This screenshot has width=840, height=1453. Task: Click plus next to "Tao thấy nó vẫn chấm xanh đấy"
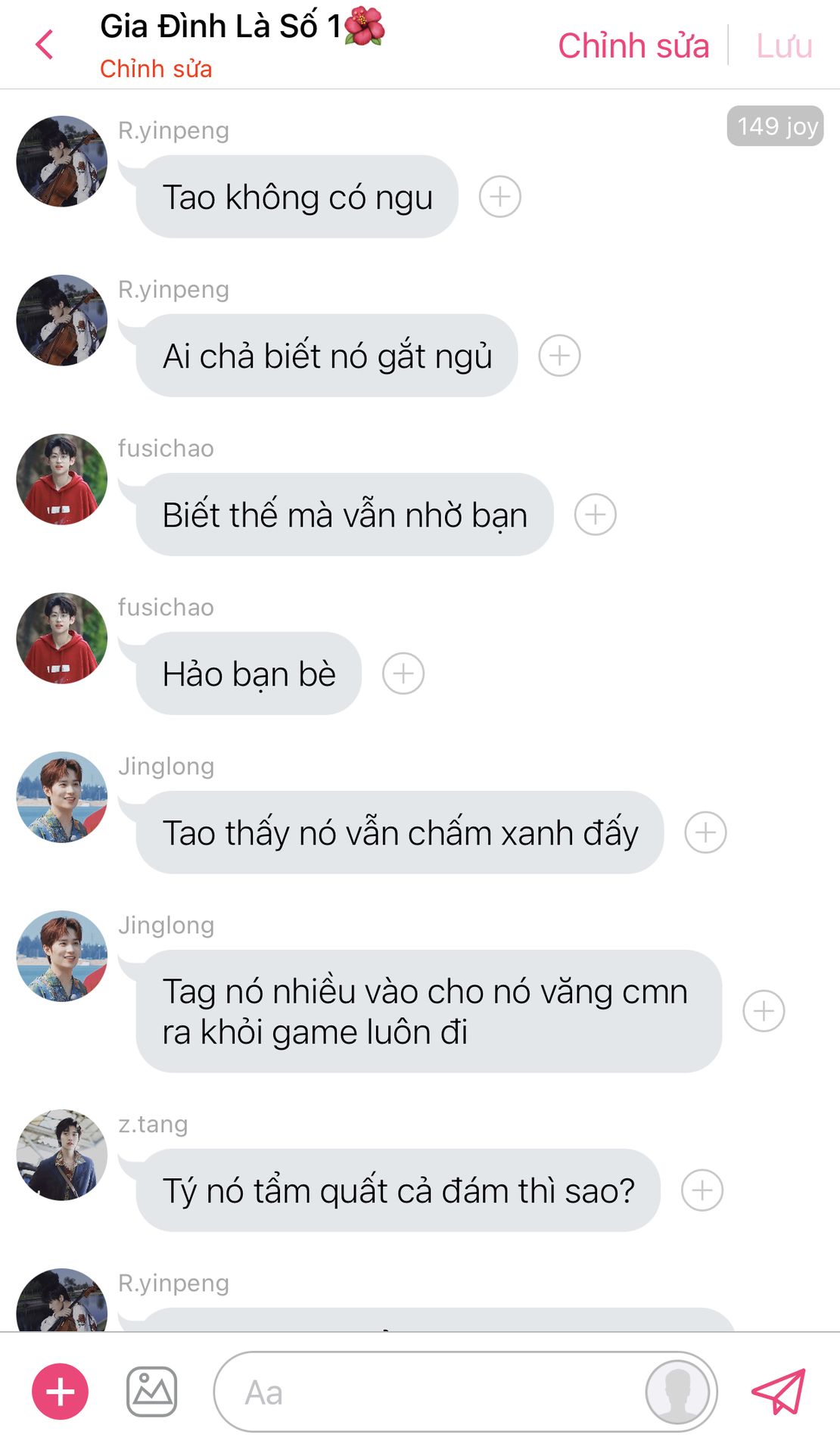706,832
